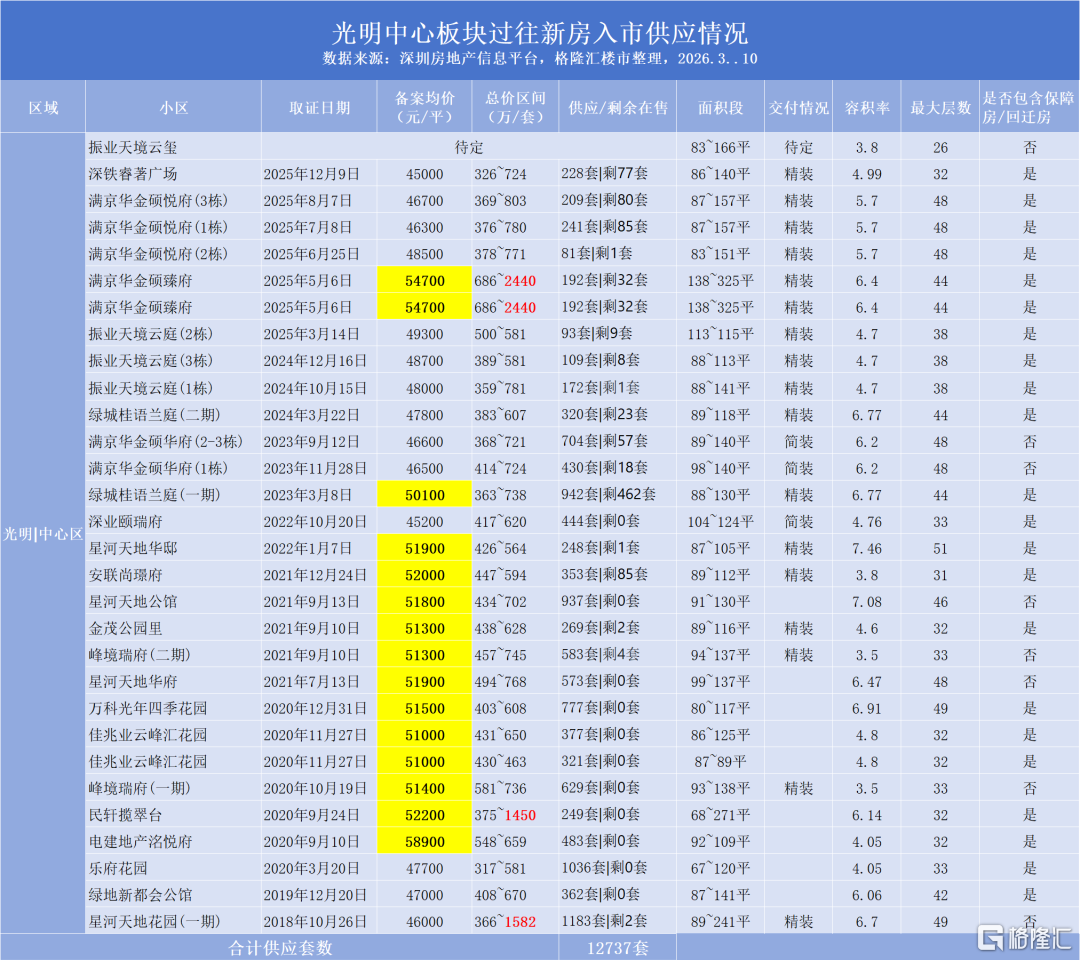1080x960 pixels.
Task: Select the 光明|中心区 region cell
Action: pos(42,534)
